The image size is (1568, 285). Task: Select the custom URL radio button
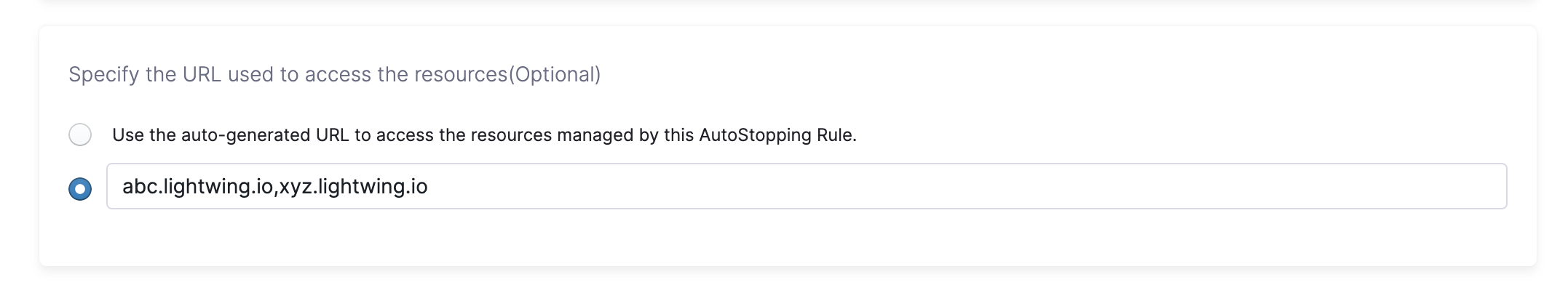click(80, 189)
